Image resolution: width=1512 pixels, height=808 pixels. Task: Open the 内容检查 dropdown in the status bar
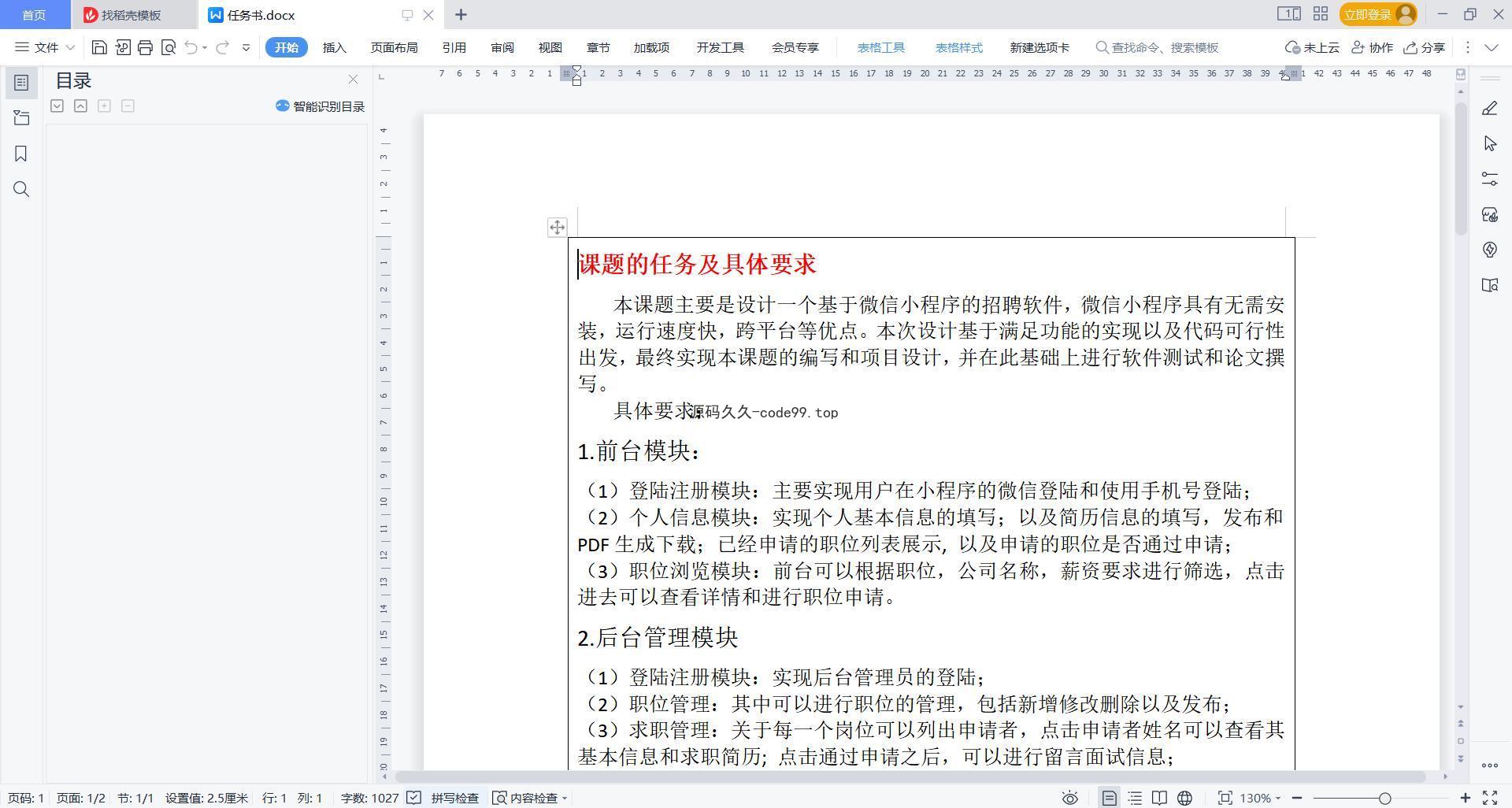point(530,798)
